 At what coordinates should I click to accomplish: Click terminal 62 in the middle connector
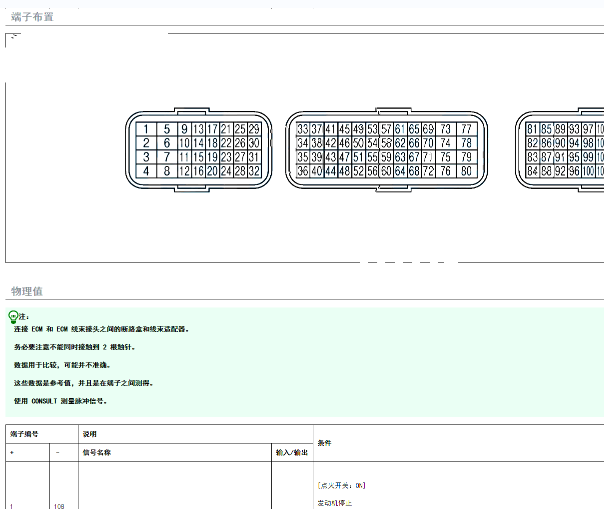400,143
